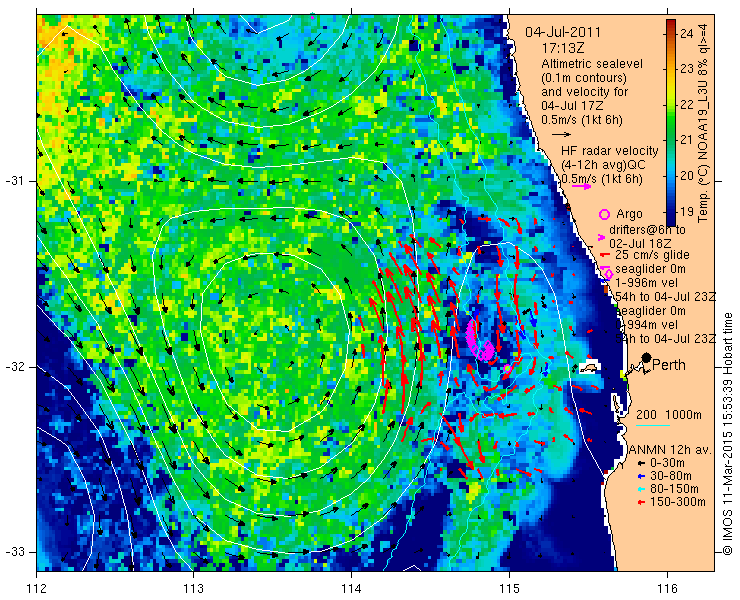This screenshot has width=740, height=600.
Task: Click longitude axis label 112
Action: [36, 589]
